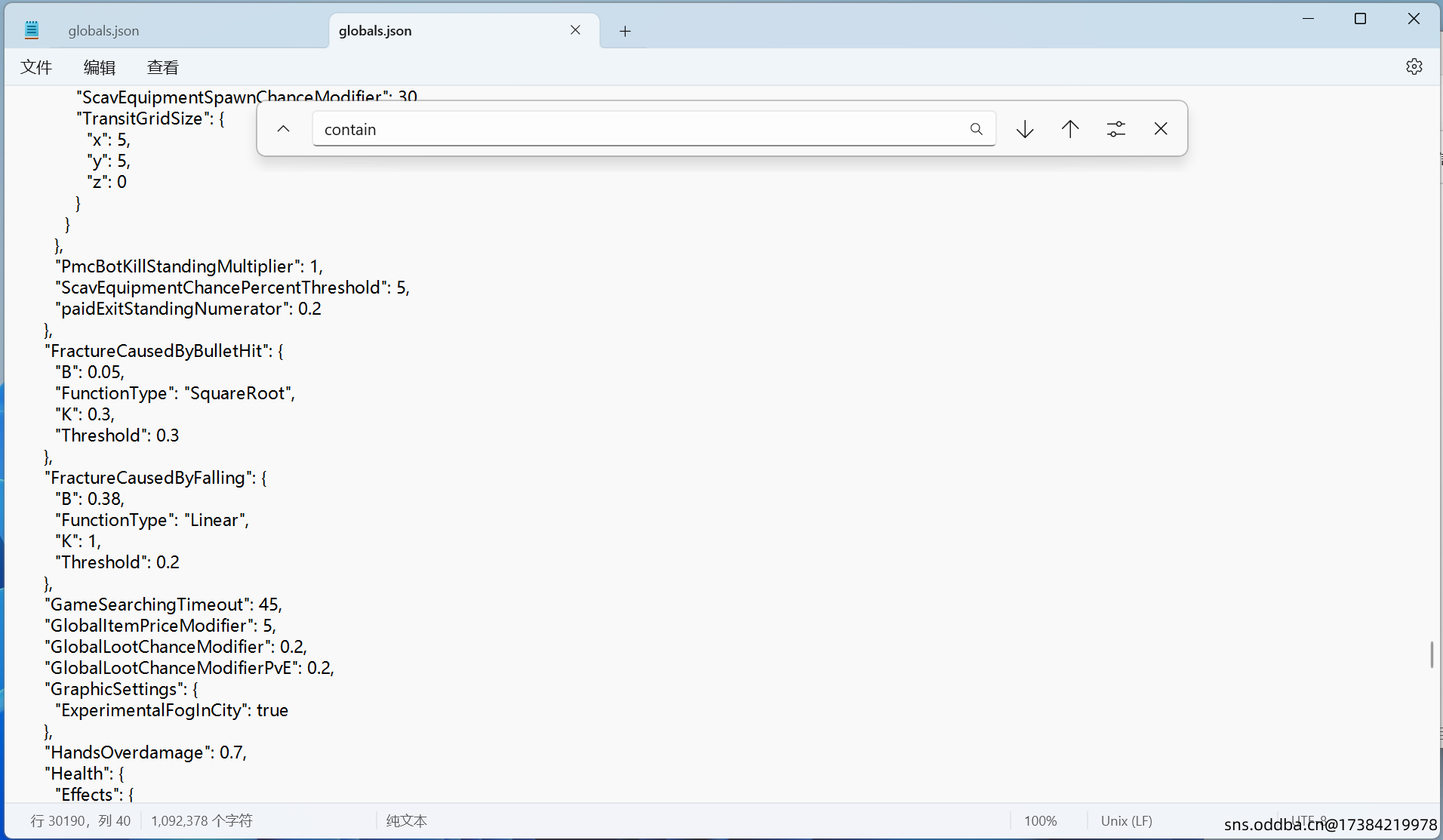Open zoom level 100% in status bar
Screen dimensions: 1443x840
(x=1040, y=821)
